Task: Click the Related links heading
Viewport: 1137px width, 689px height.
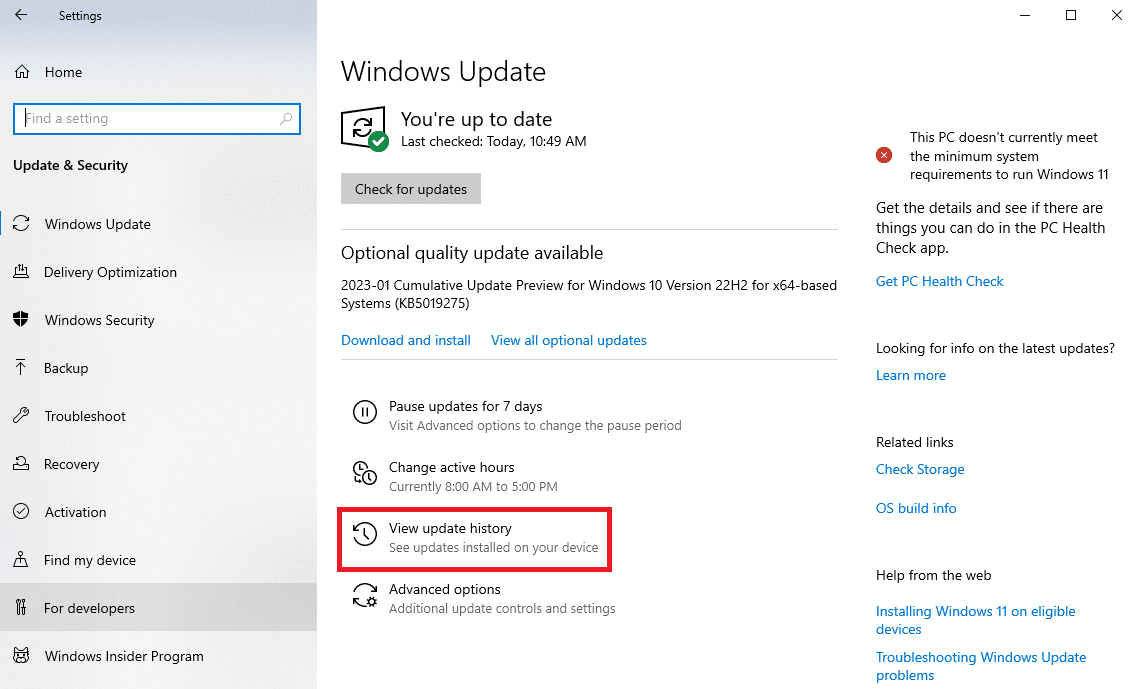Action: pos(914,442)
